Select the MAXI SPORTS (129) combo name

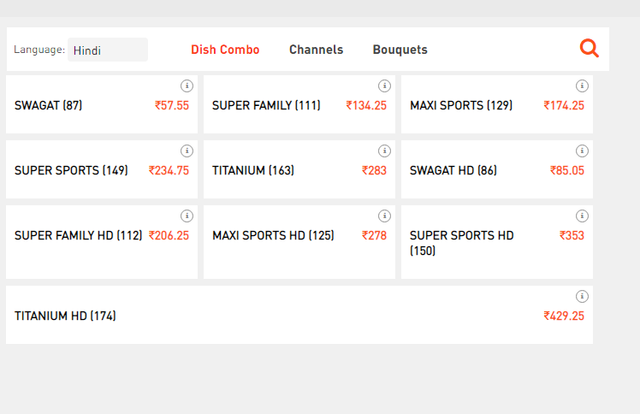(461, 105)
